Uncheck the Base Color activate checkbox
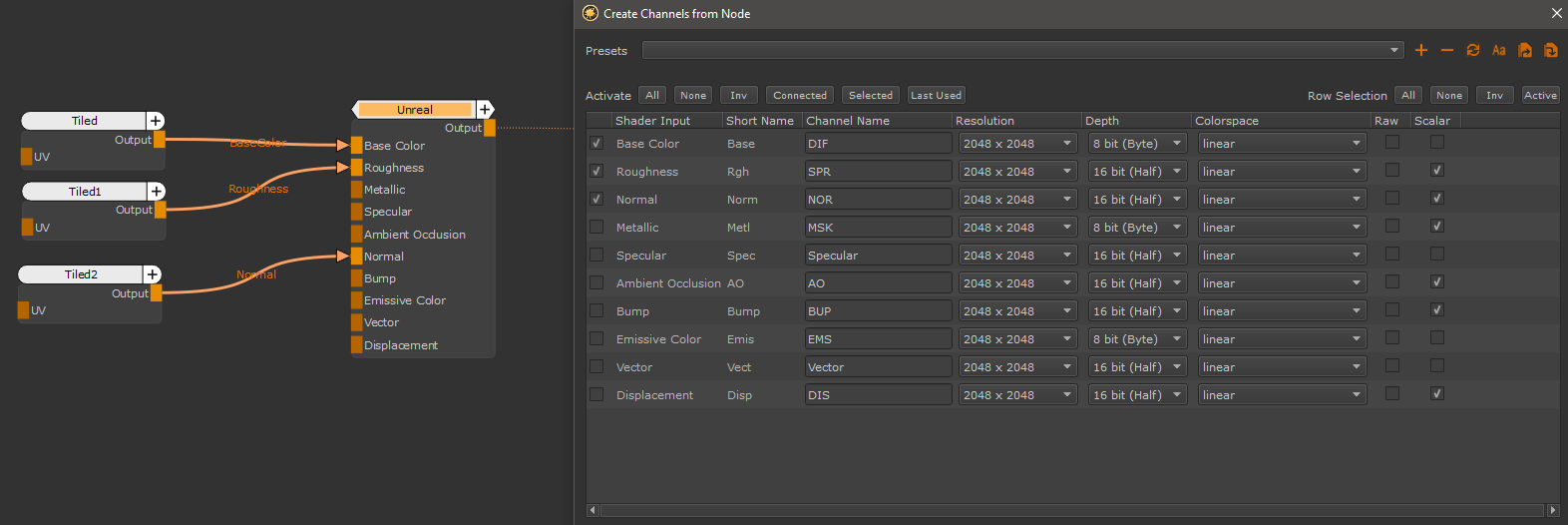This screenshot has height=525, width=1568. pos(596,143)
